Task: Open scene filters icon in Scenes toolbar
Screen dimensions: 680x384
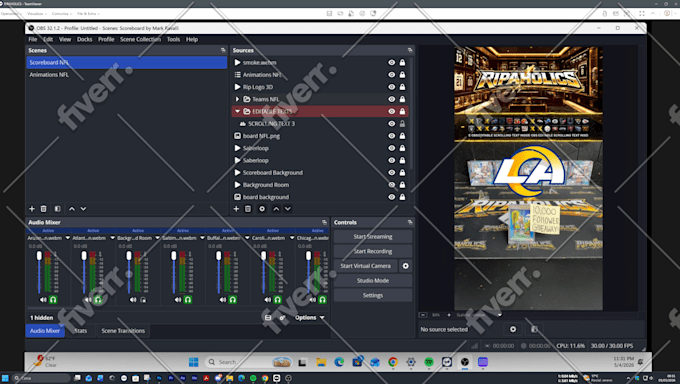Action: pos(57,209)
